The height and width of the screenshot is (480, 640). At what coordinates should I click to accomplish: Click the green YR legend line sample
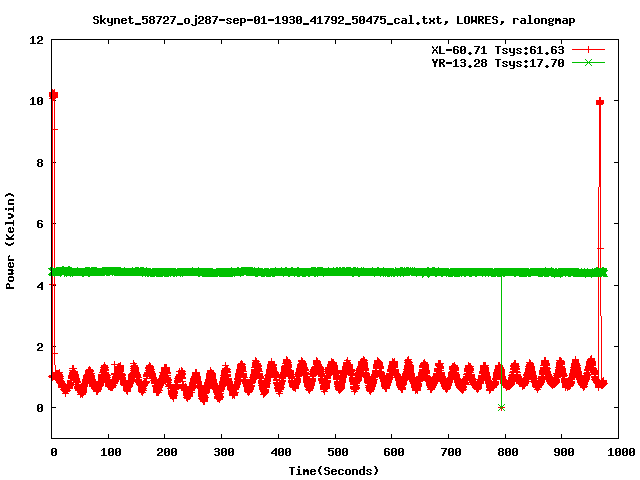click(x=588, y=62)
